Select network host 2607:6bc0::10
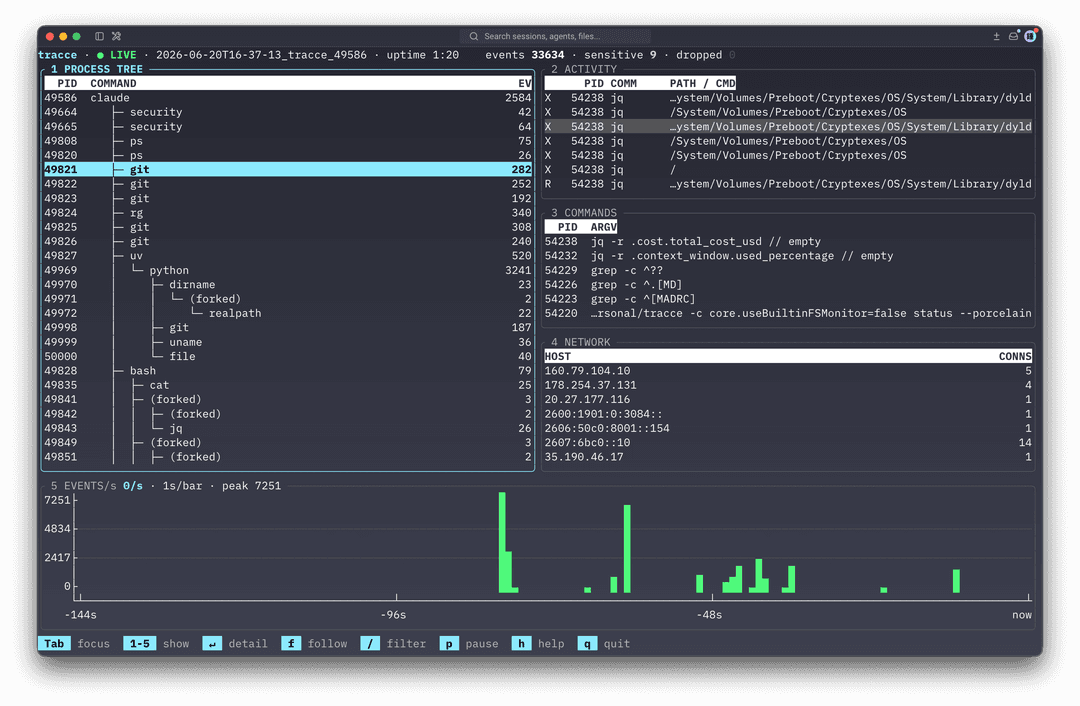The height and width of the screenshot is (706, 1080). 788,443
